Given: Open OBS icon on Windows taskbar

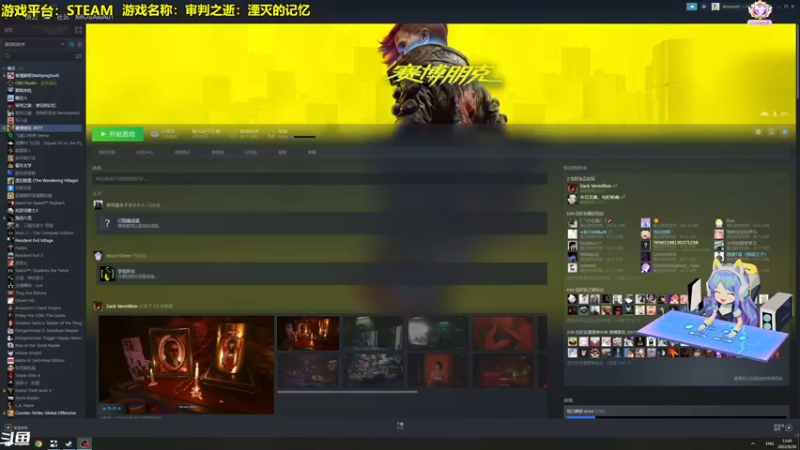Looking at the screenshot, I should coord(85,443).
